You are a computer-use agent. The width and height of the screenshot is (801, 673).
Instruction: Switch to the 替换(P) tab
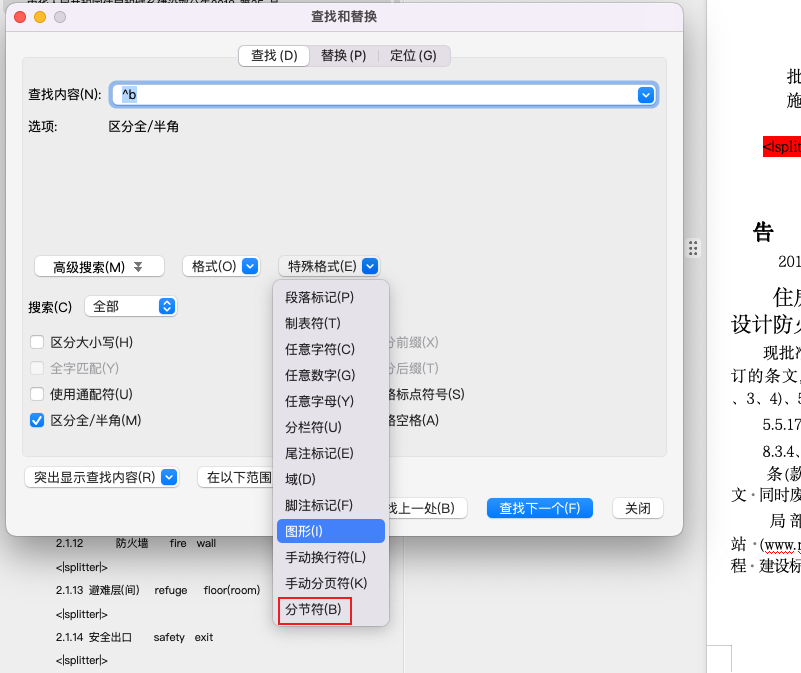tap(343, 56)
